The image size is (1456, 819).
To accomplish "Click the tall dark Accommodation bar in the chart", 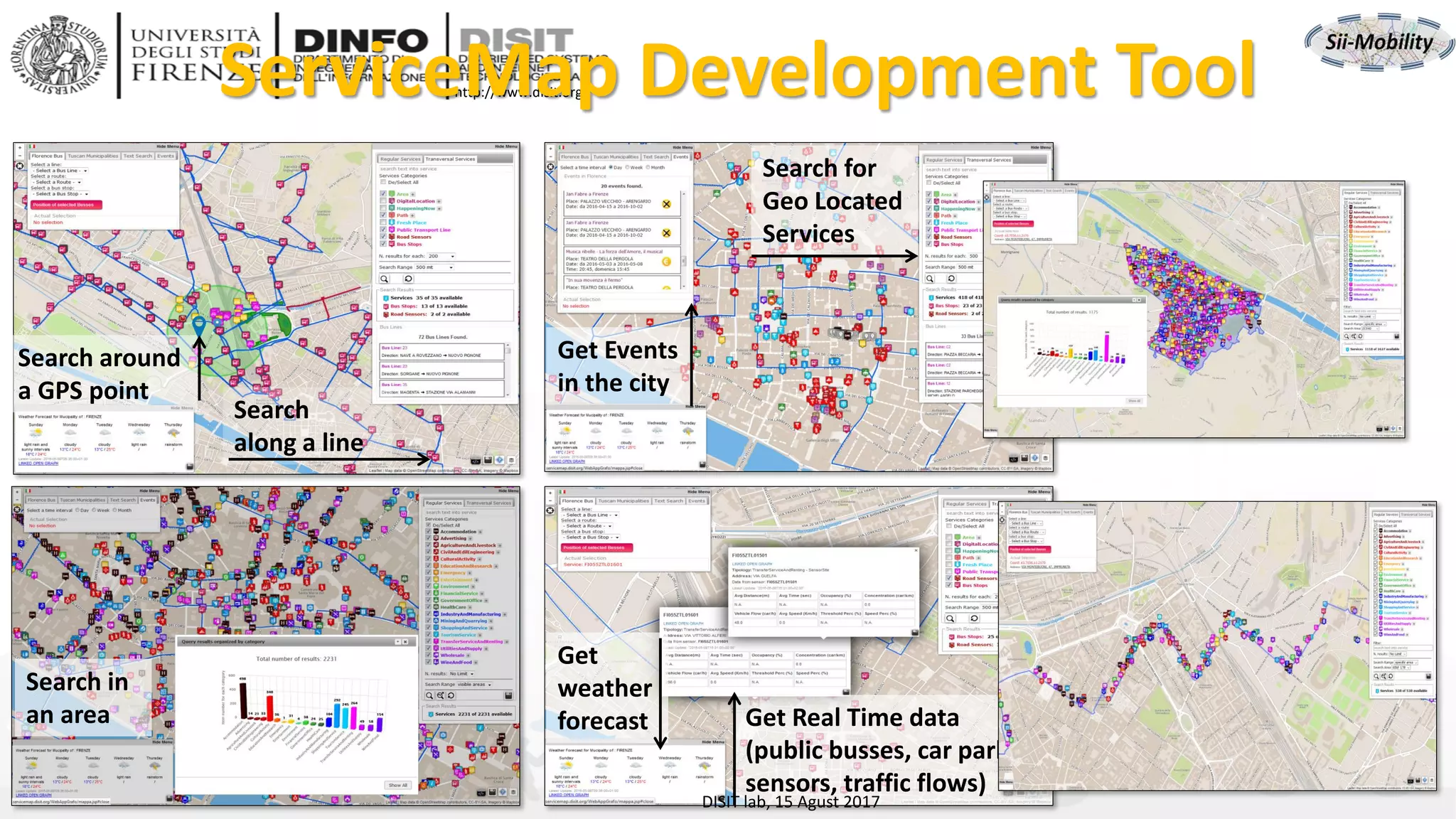I will point(242,700).
